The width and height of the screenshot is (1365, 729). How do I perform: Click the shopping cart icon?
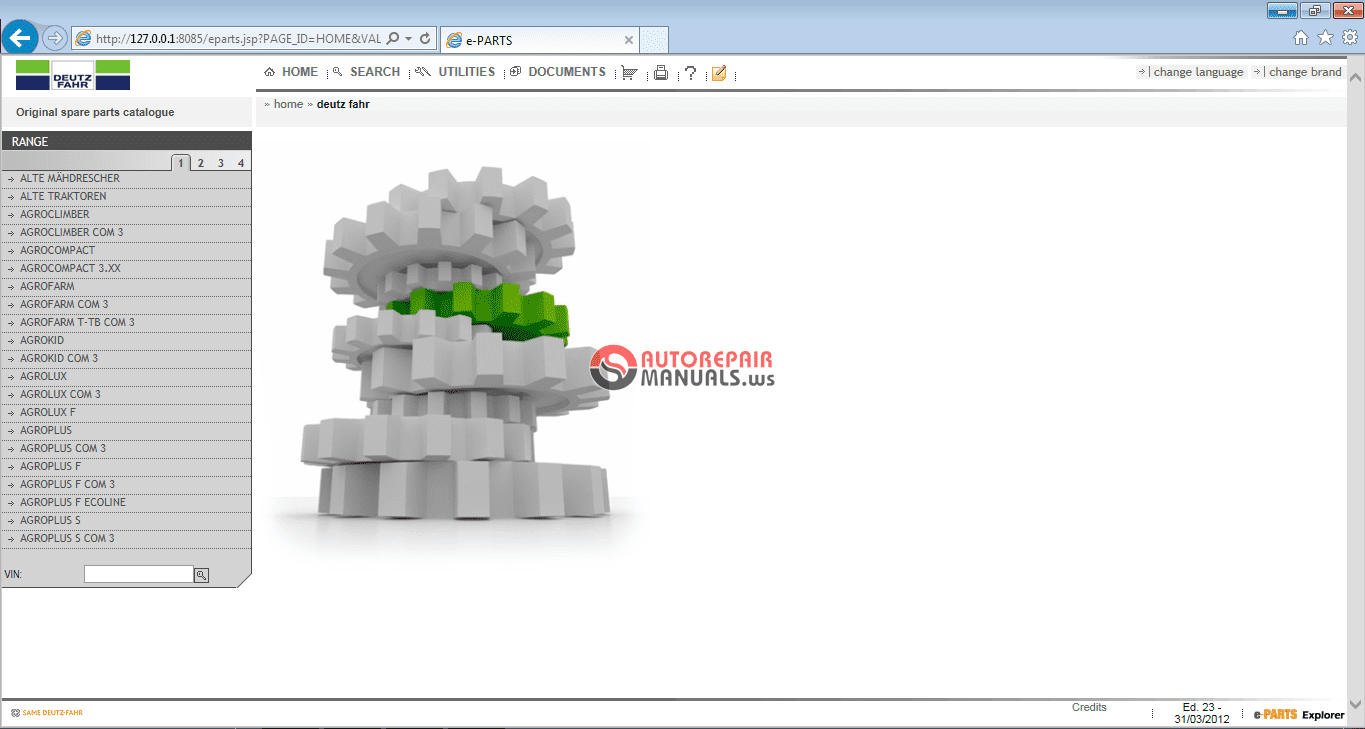[629, 73]
